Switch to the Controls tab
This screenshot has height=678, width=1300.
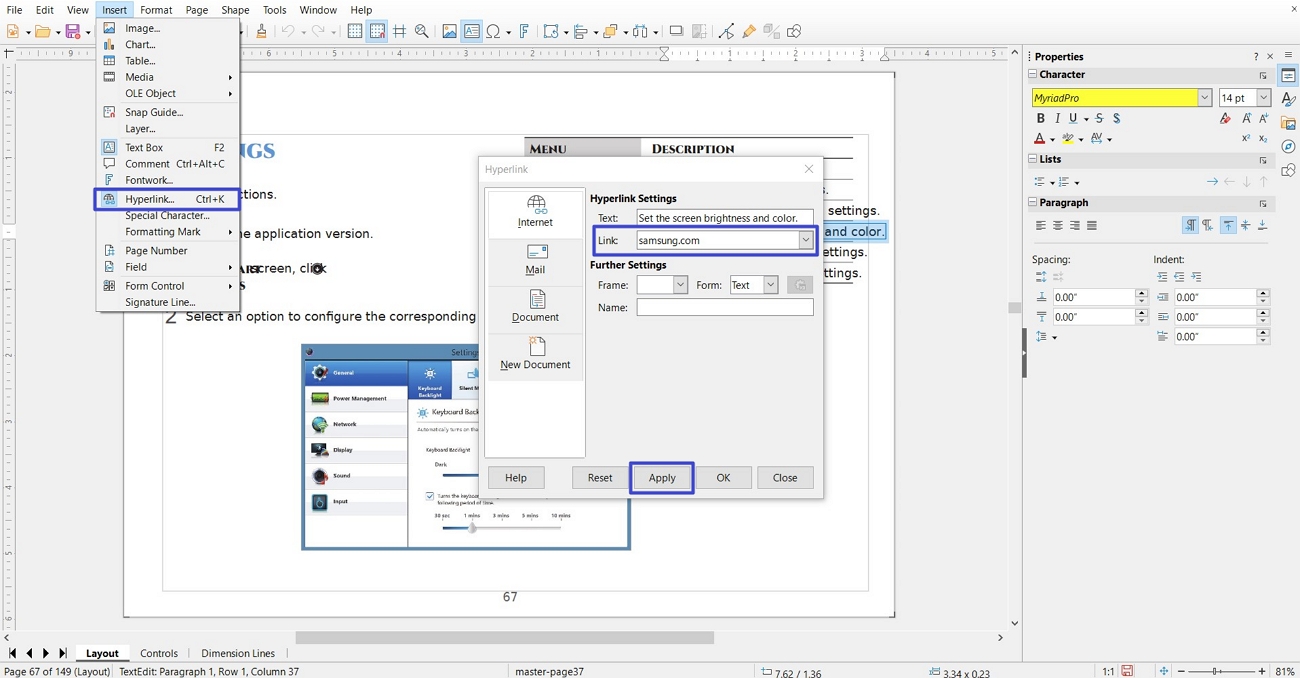(159, 653)
